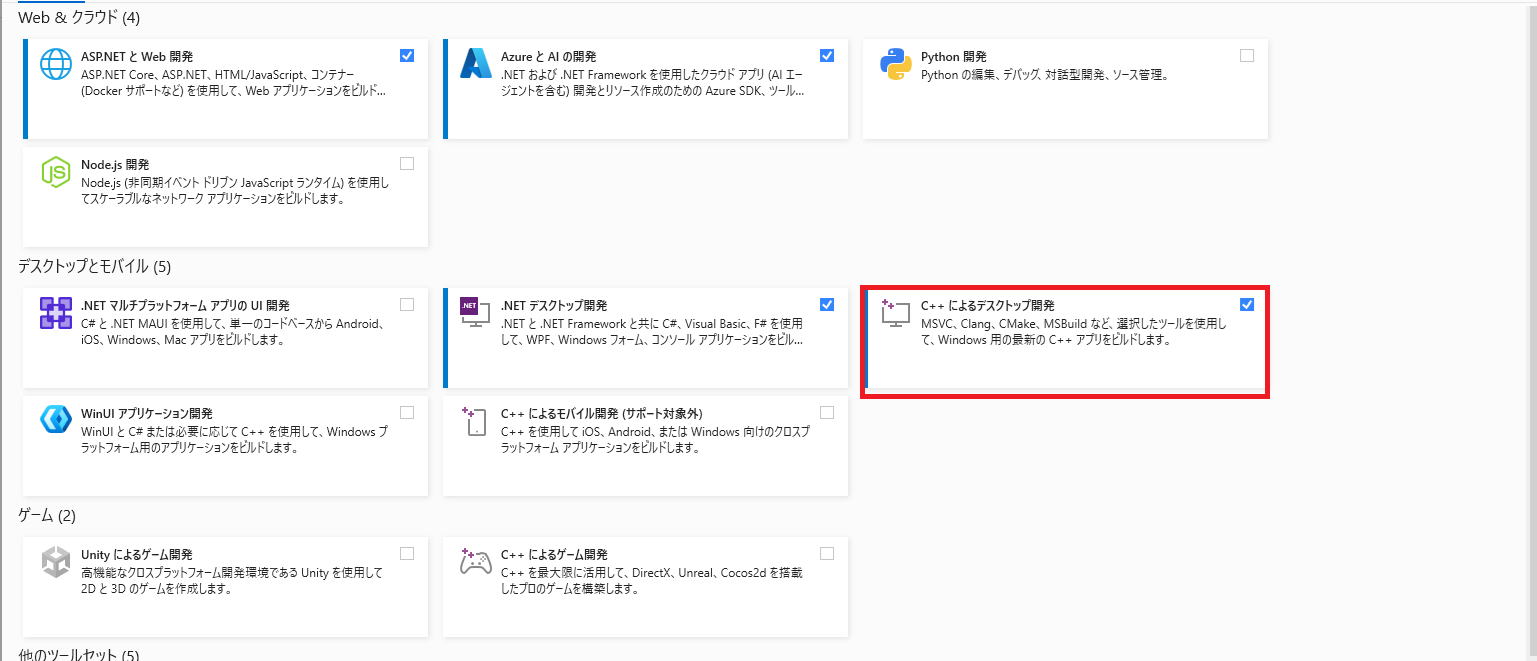The width and height of the screenshot is (1537, 661).
Task: Select the C++ によるゲーム開発 card title
Action: (554, 555)
